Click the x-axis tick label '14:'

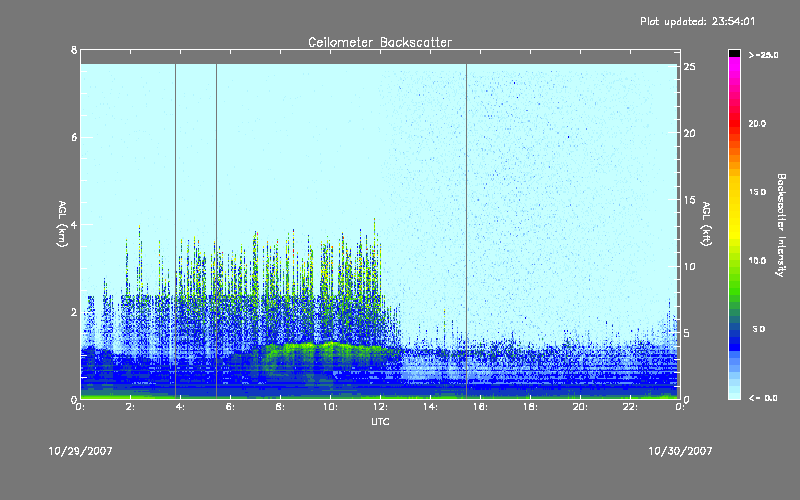click(x=430, y=407)
